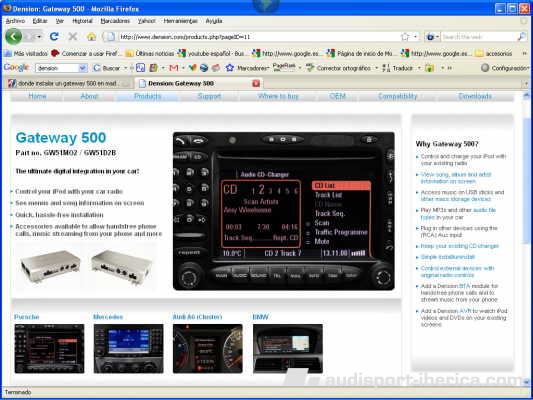Open the Ayuda menu
The height and width of the screenshot is (400, 533).
214,21
